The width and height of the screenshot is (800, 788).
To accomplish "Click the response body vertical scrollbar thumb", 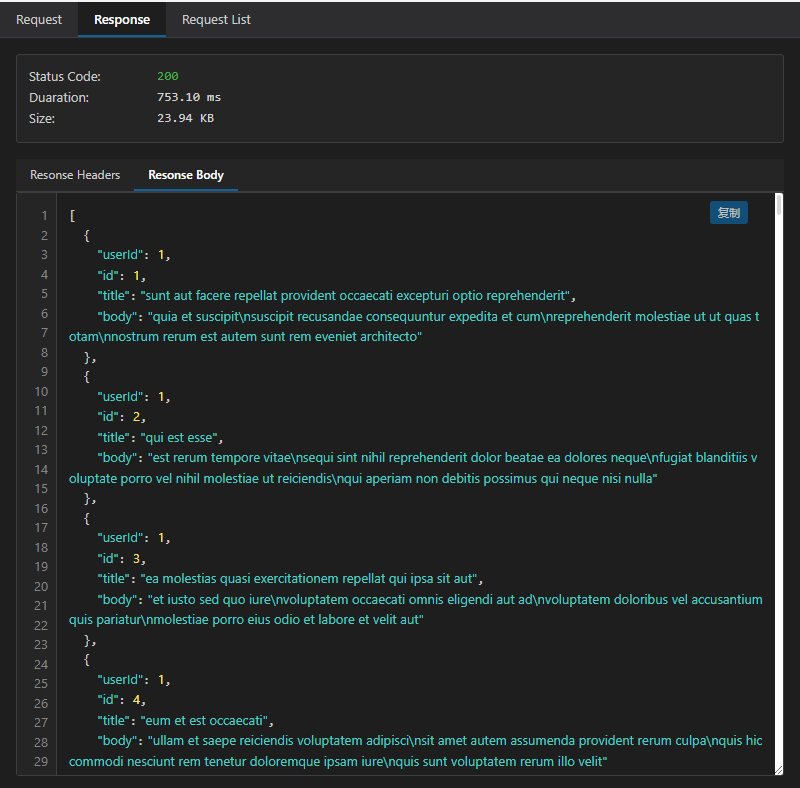I will click(x=779, y=208).
